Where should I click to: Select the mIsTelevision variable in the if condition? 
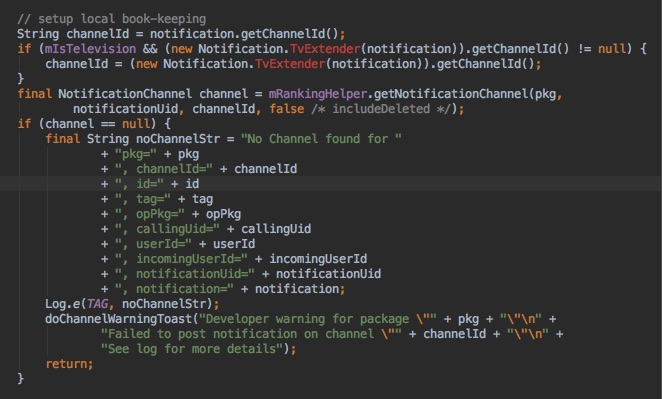[90, 49]
